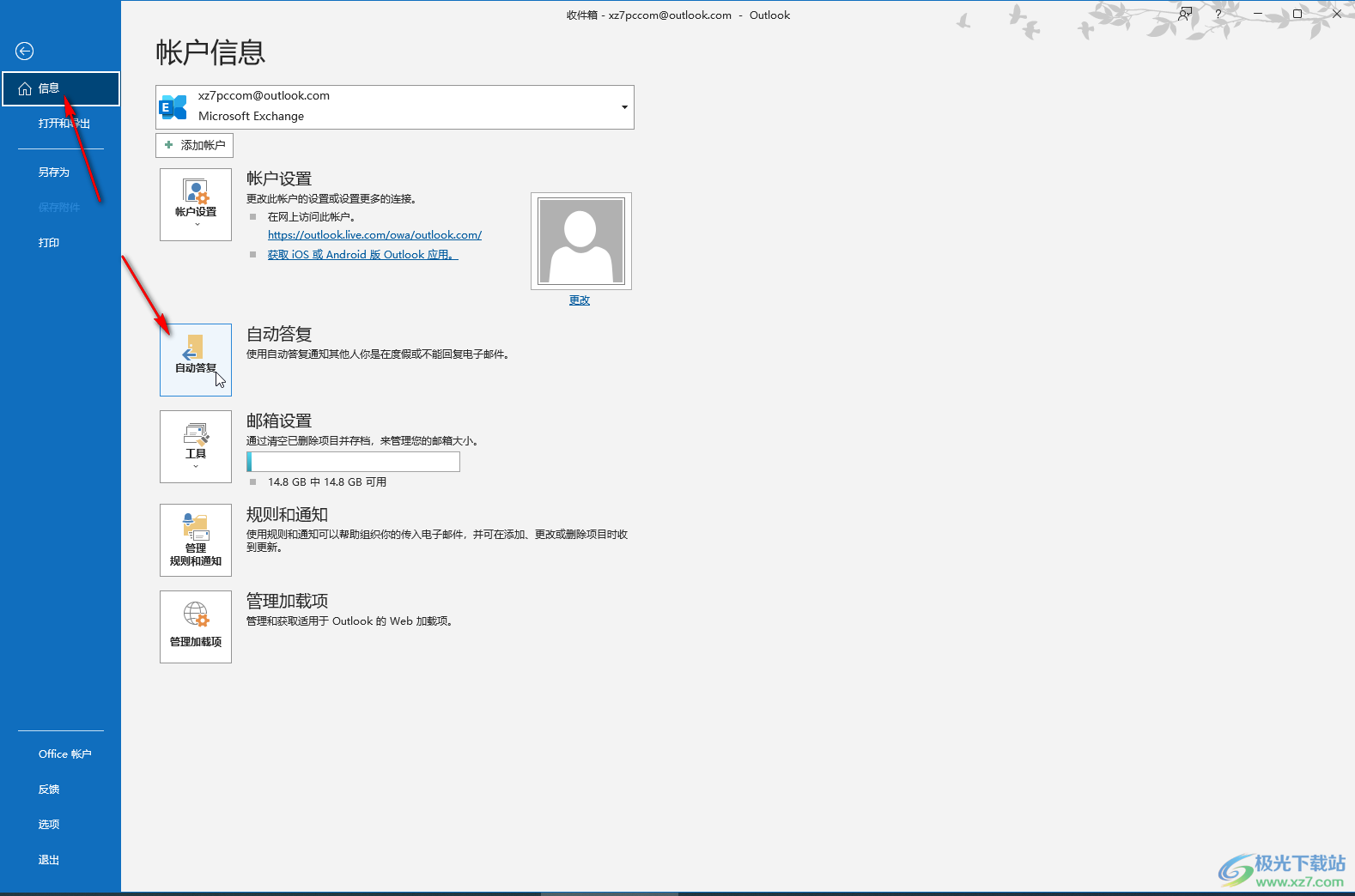Screen dimensions: 1355x896
Task: Click 'Microsoft Exchange' account type text
Action: [x=251, y=117]
